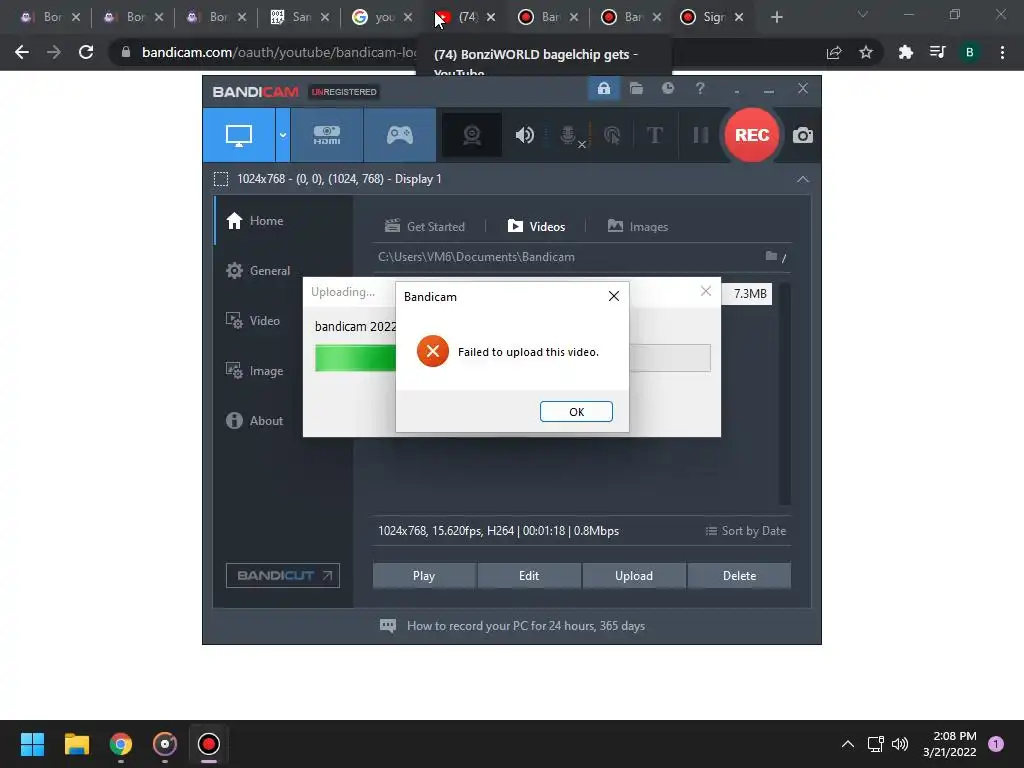Open File Explorer from taskbar
The height and width of the screenshot is (768, 1024).
[76, 744]
